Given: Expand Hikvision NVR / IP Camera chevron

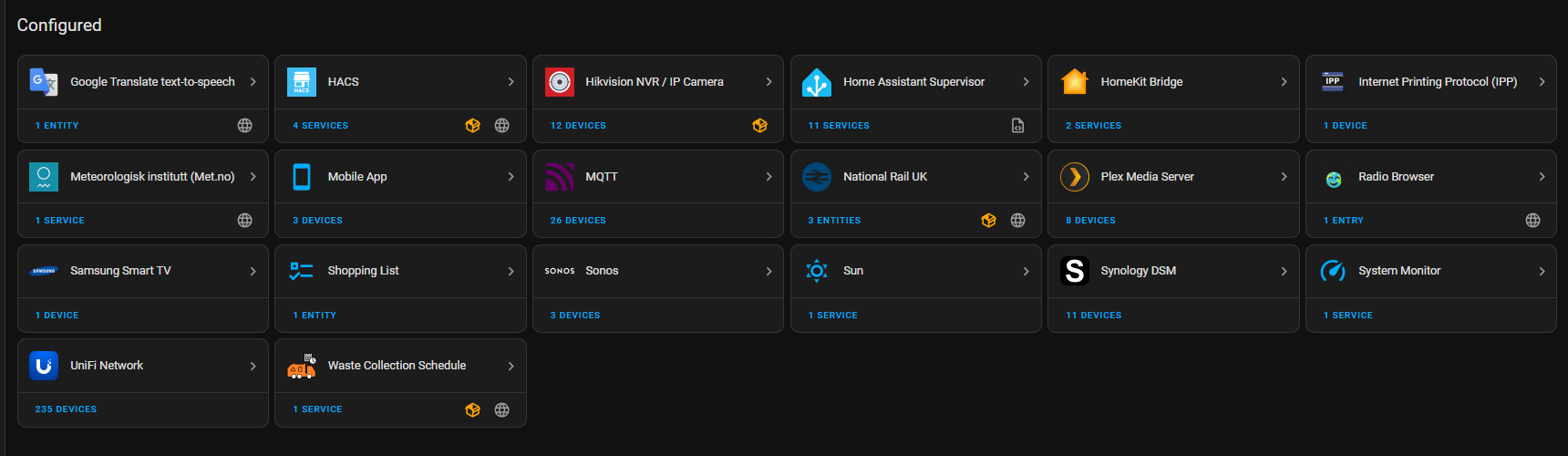Looking at the screenshot, I should [x=769, y=82].
